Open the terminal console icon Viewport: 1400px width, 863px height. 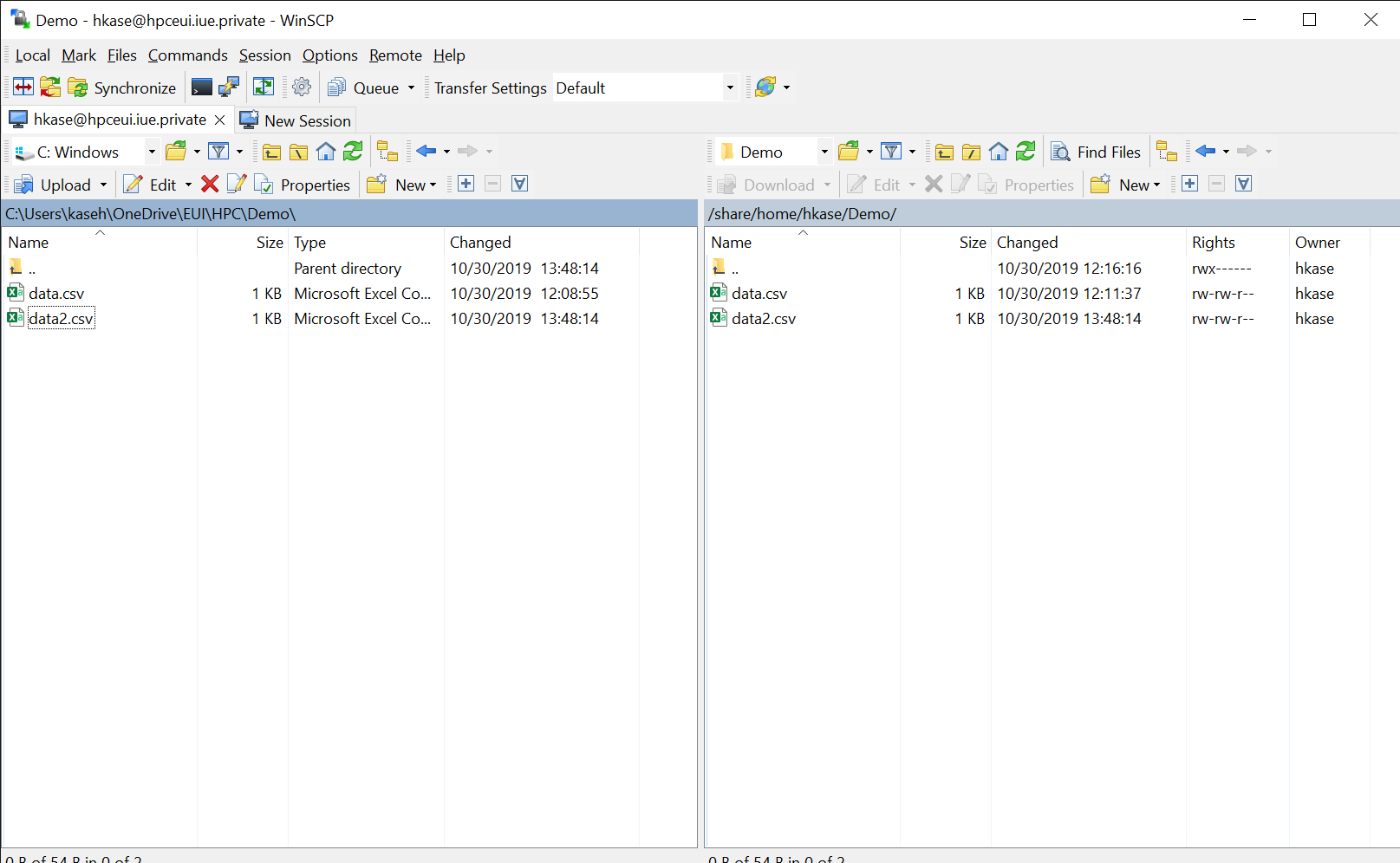tap(202, 88)
